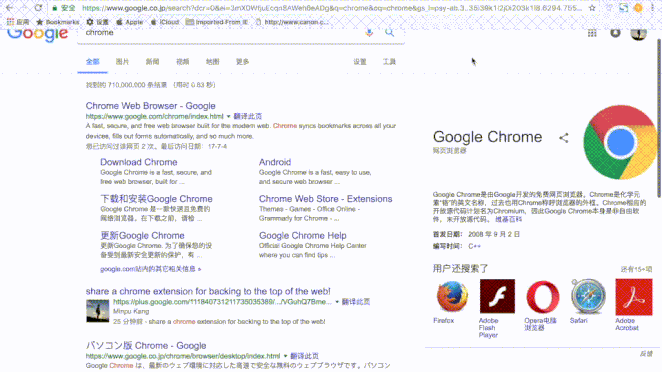Open Adobe Flash Player related search icon
This screenshot has width=662, height=372.
coord(497,296)
